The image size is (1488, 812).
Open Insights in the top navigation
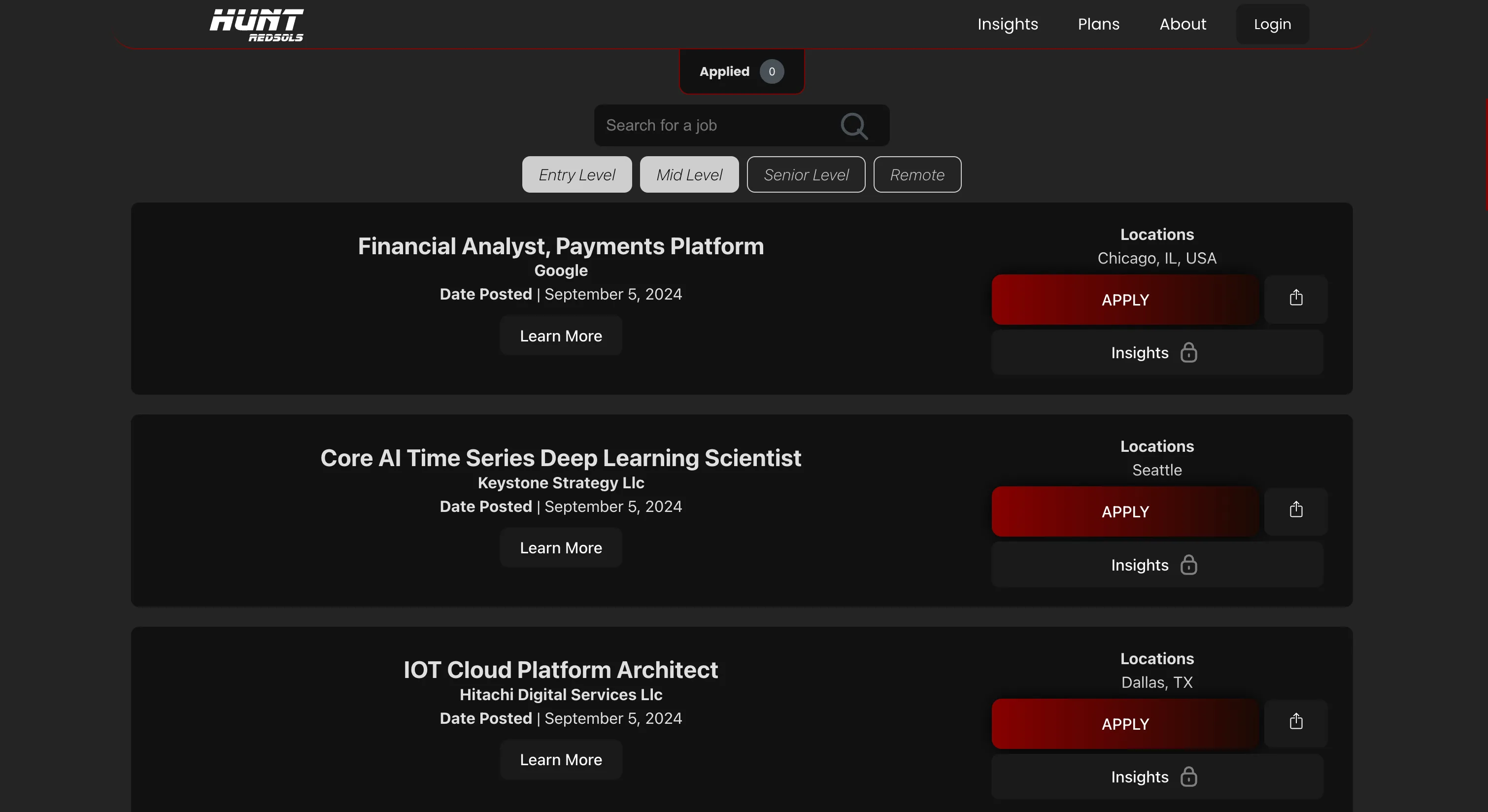[x=1008, y=24]
